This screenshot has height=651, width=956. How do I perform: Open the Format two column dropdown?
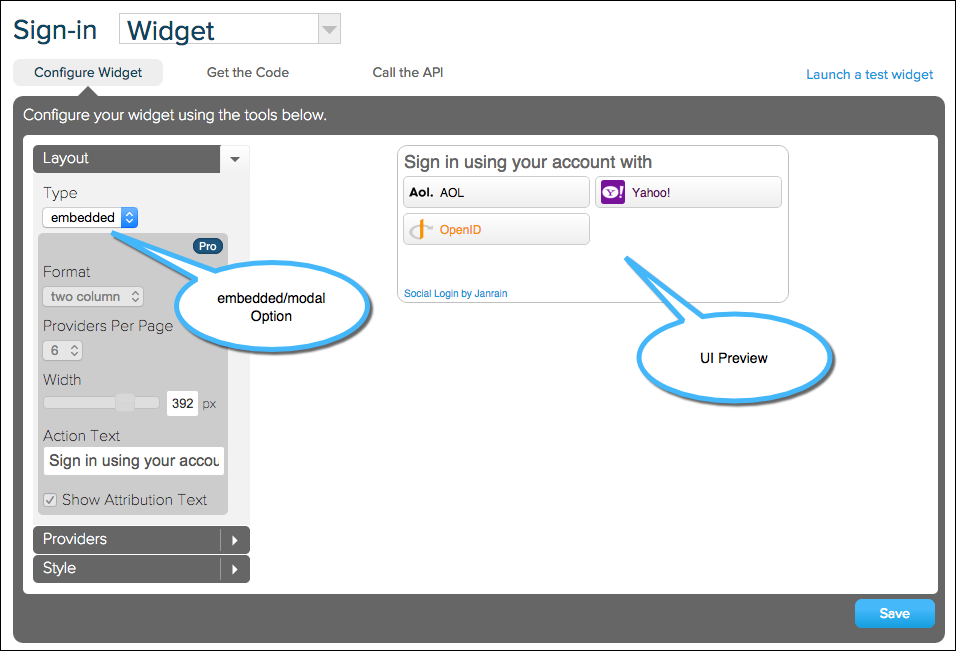(x=93, y=296)
